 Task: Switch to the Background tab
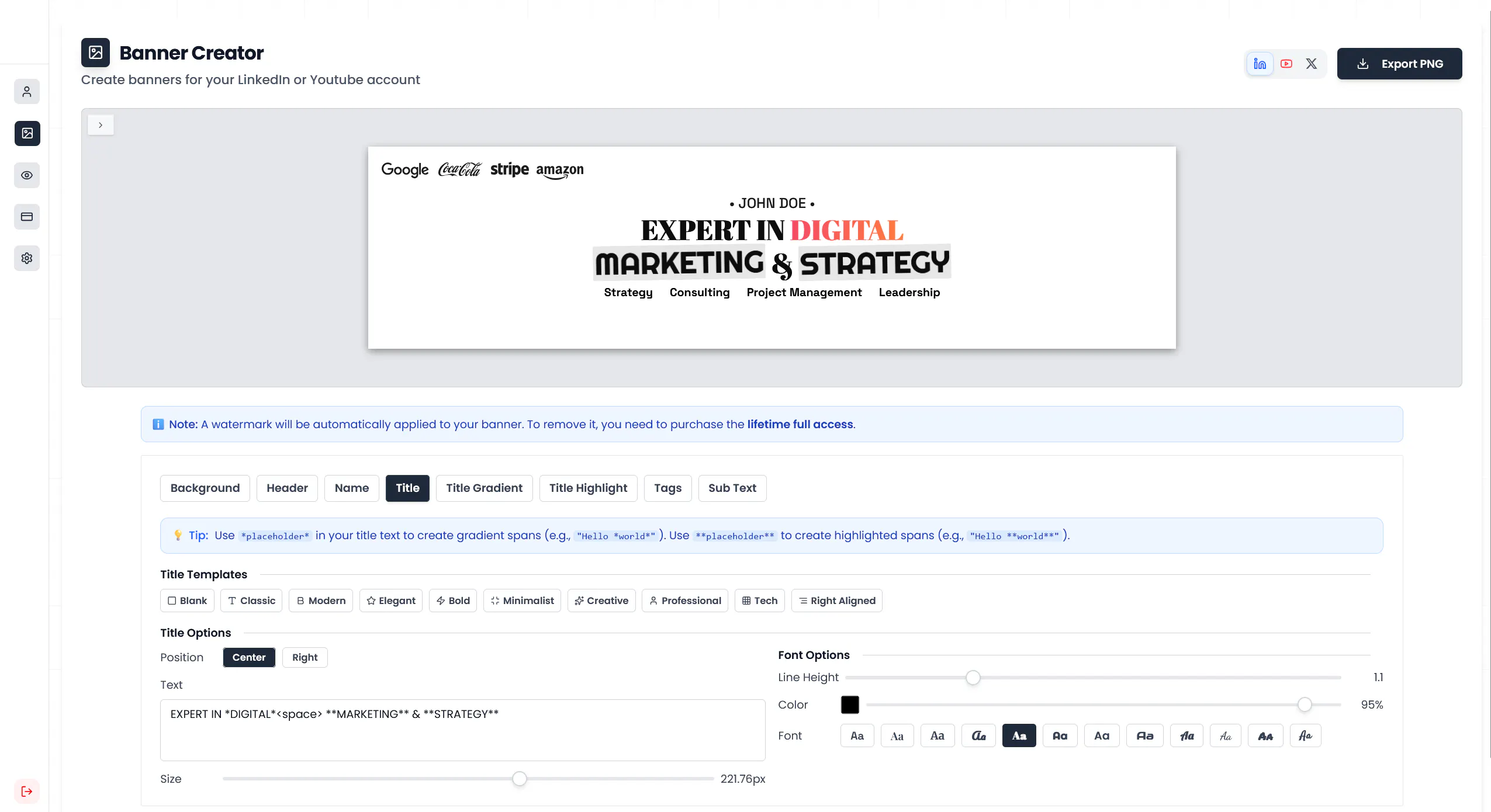pyautogui.click(x=205, y=488)
